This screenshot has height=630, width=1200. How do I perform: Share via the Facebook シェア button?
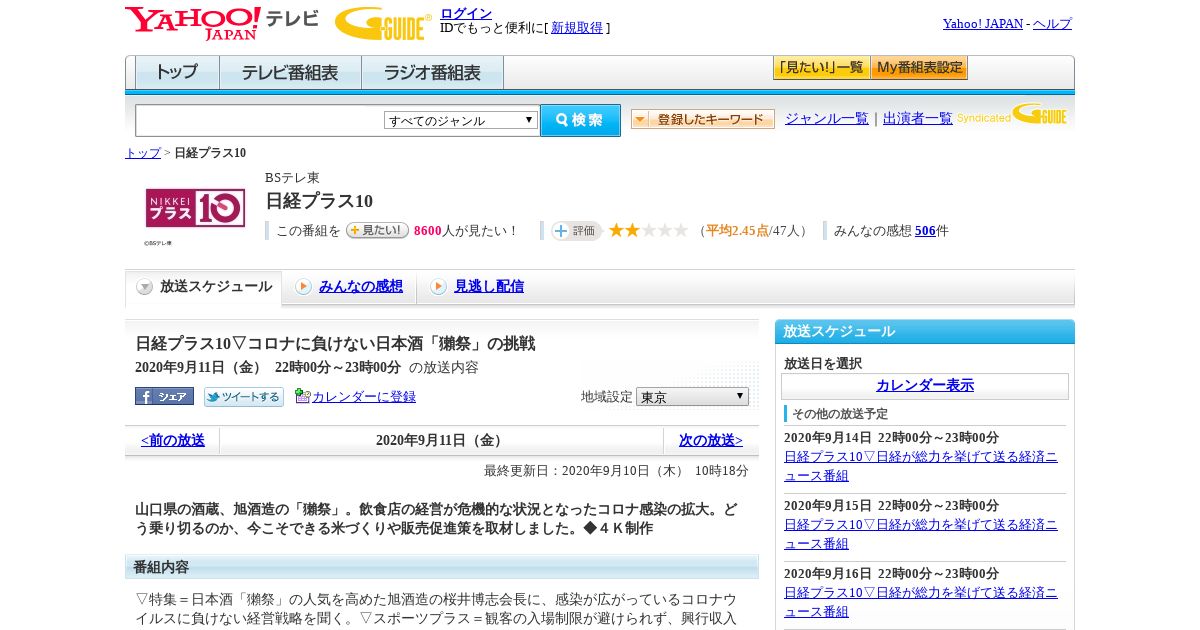[164, 396]
